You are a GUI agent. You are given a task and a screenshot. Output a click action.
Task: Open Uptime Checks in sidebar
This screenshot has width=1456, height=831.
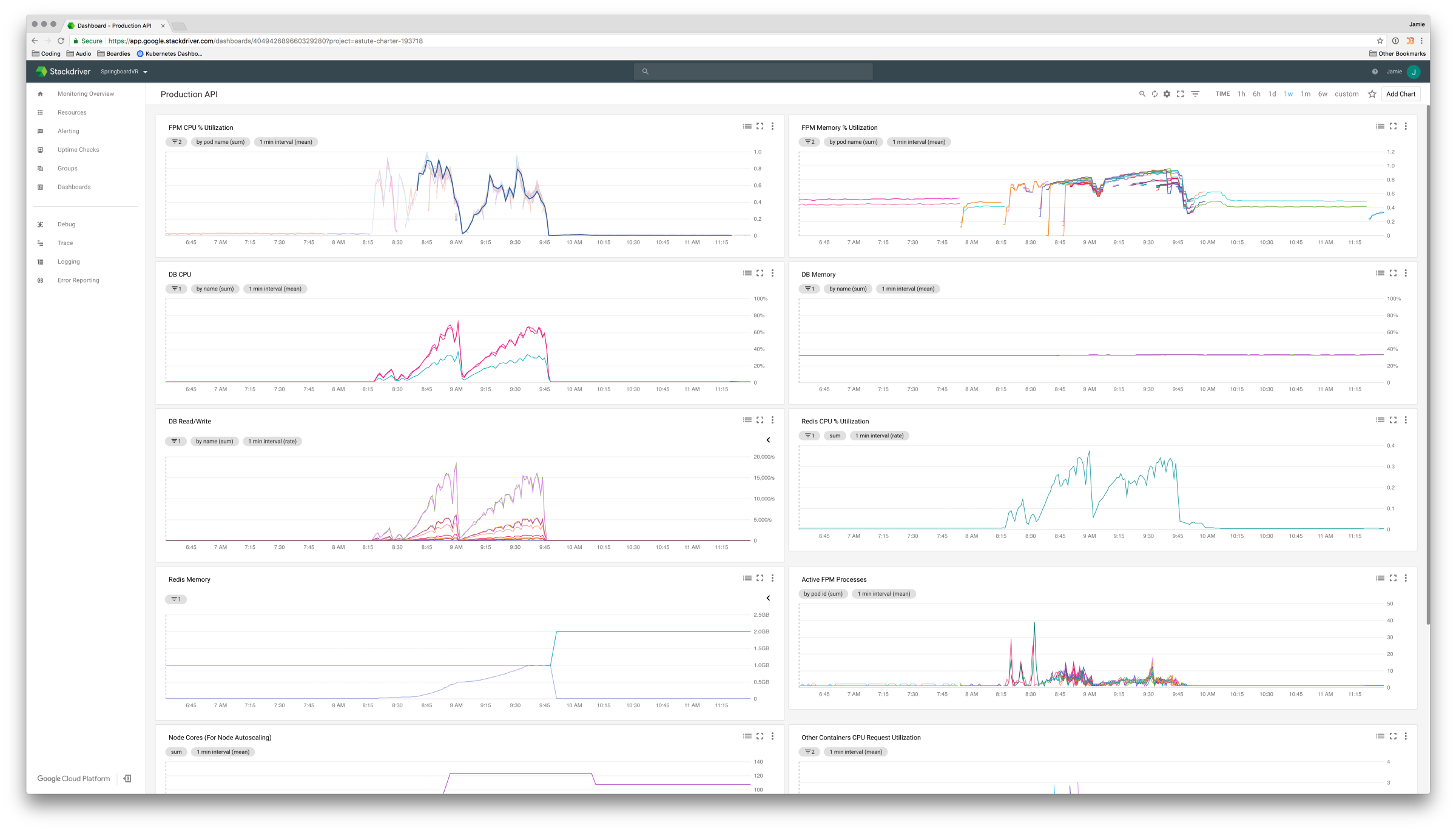point(78,150)
